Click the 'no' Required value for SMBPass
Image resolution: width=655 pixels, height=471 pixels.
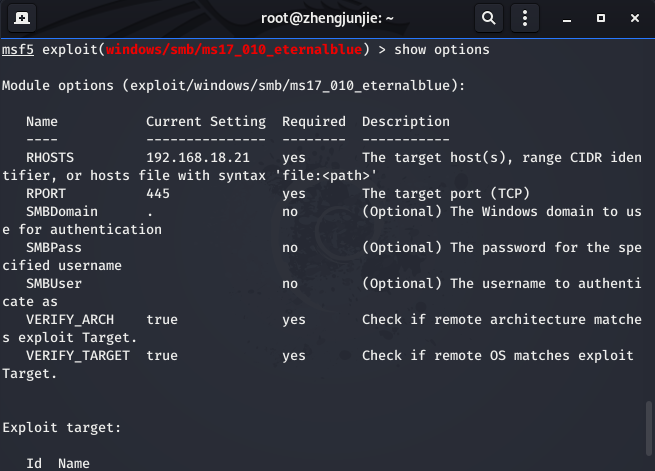[x=290, y=248]
